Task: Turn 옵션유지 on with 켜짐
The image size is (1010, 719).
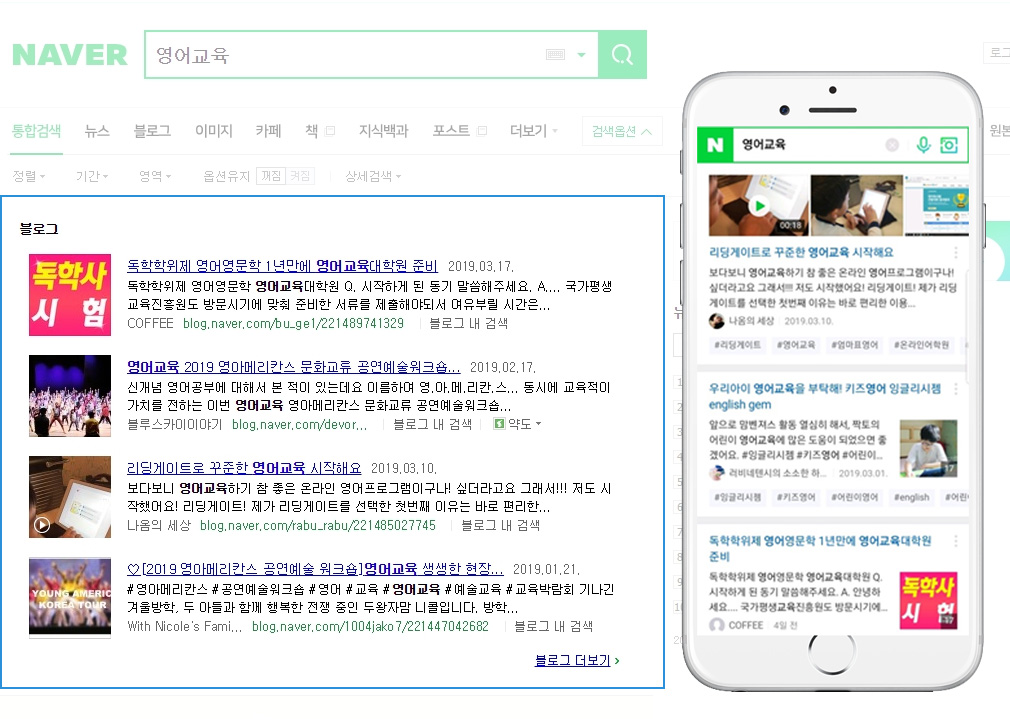Action: coord(300,176)
